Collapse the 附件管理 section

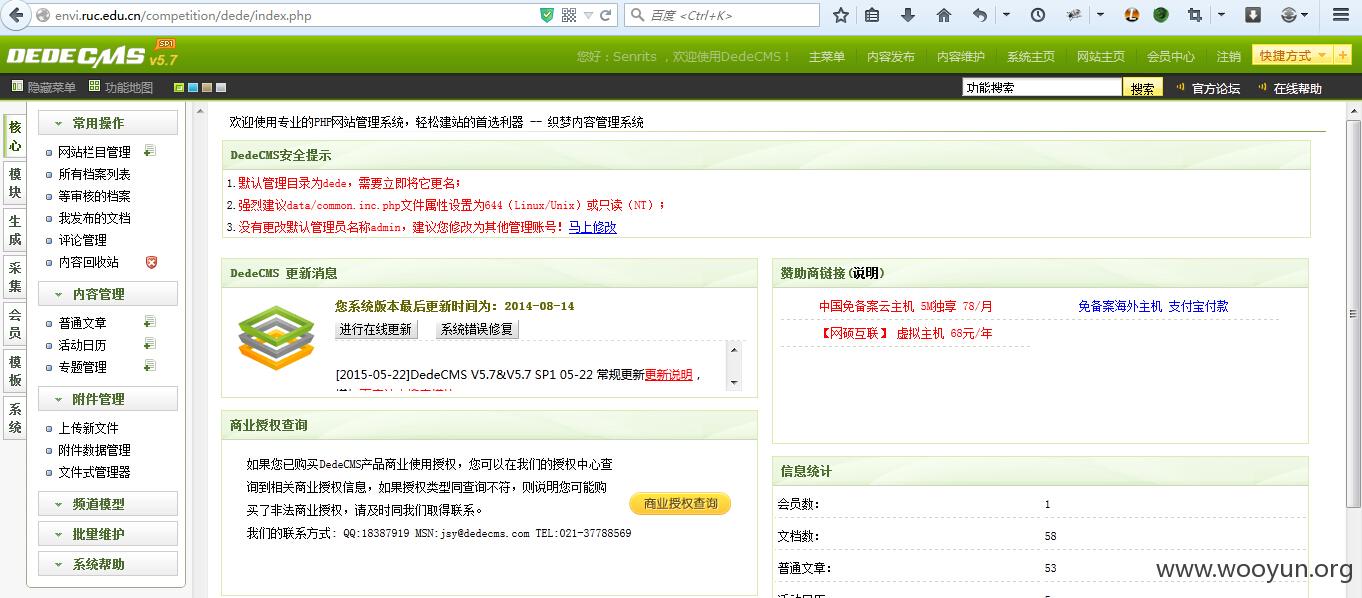(108, 399)
